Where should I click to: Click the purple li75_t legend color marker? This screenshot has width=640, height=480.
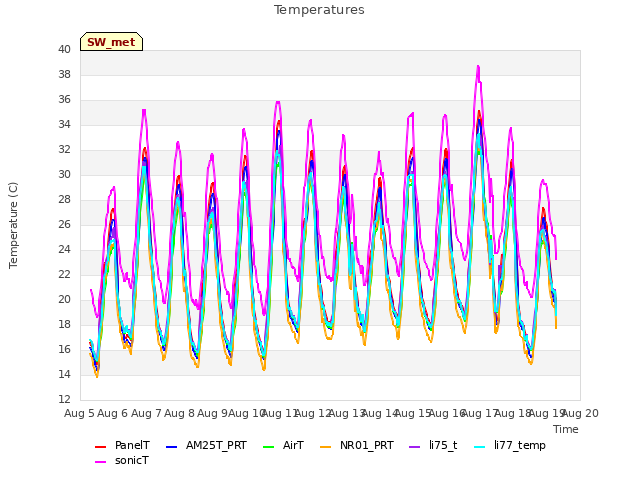click(415, 447)
